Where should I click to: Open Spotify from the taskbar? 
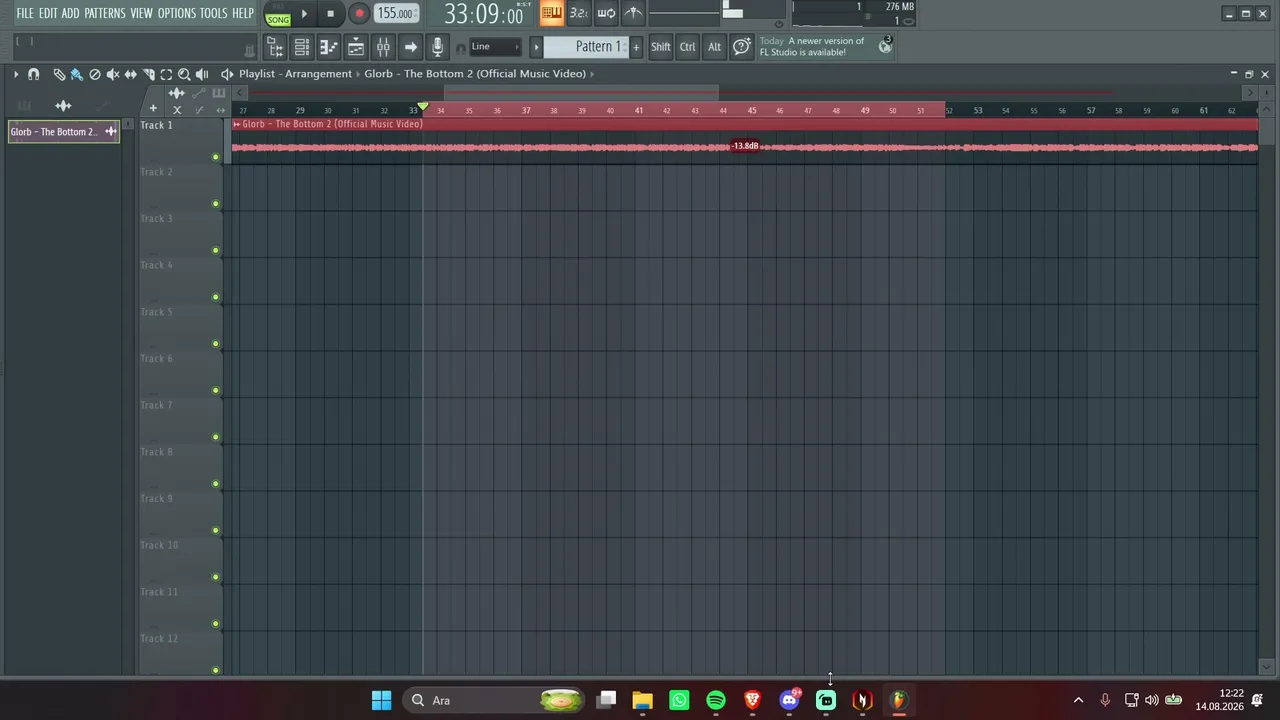pyautogui.click(x=716, y=700)
